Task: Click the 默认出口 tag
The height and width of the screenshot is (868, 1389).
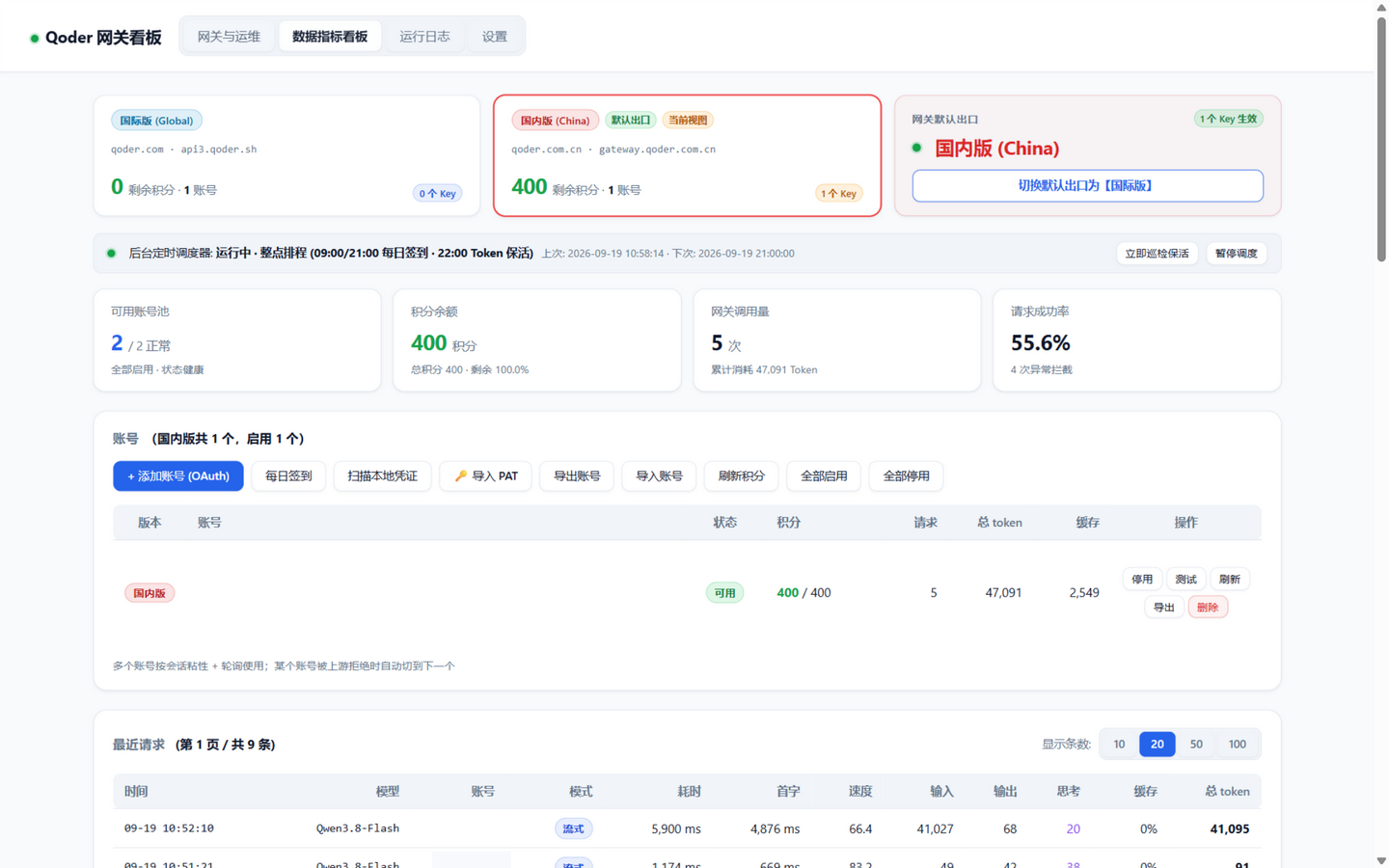Action: pos(631,121)
